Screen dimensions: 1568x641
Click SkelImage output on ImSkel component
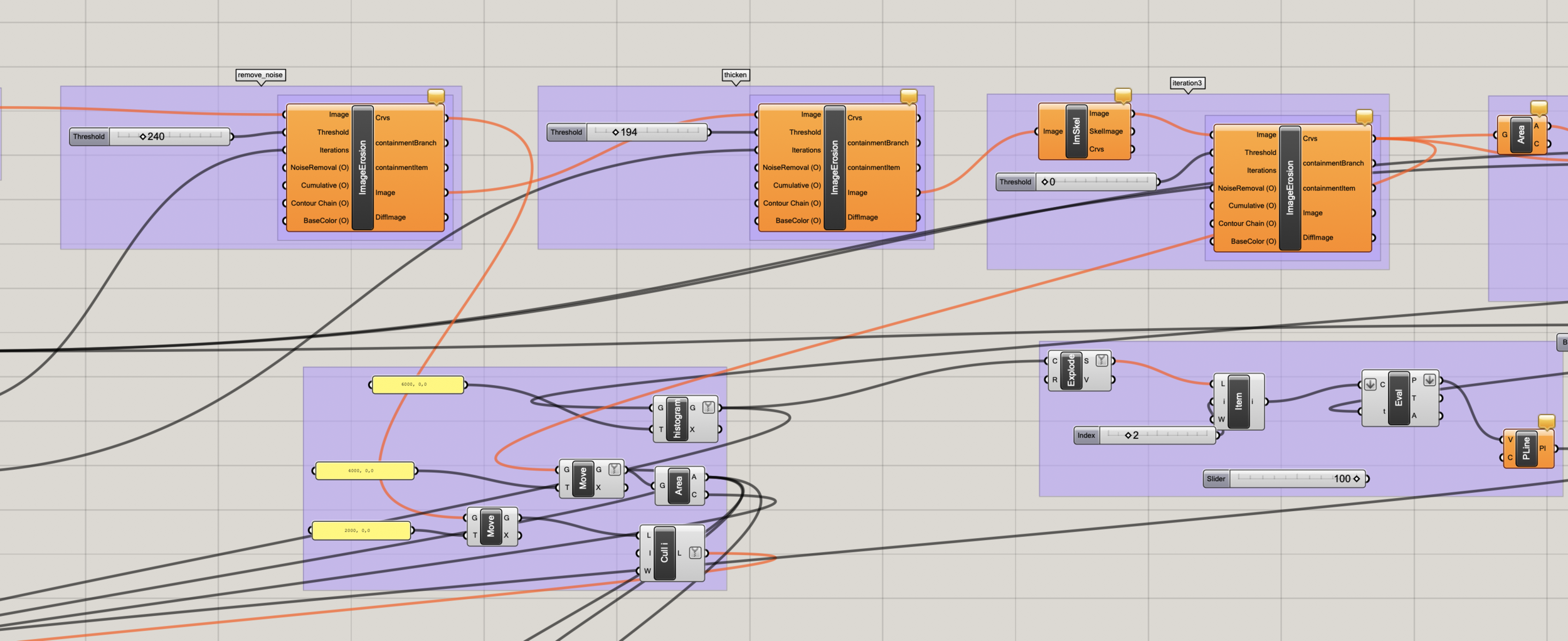1106,131
